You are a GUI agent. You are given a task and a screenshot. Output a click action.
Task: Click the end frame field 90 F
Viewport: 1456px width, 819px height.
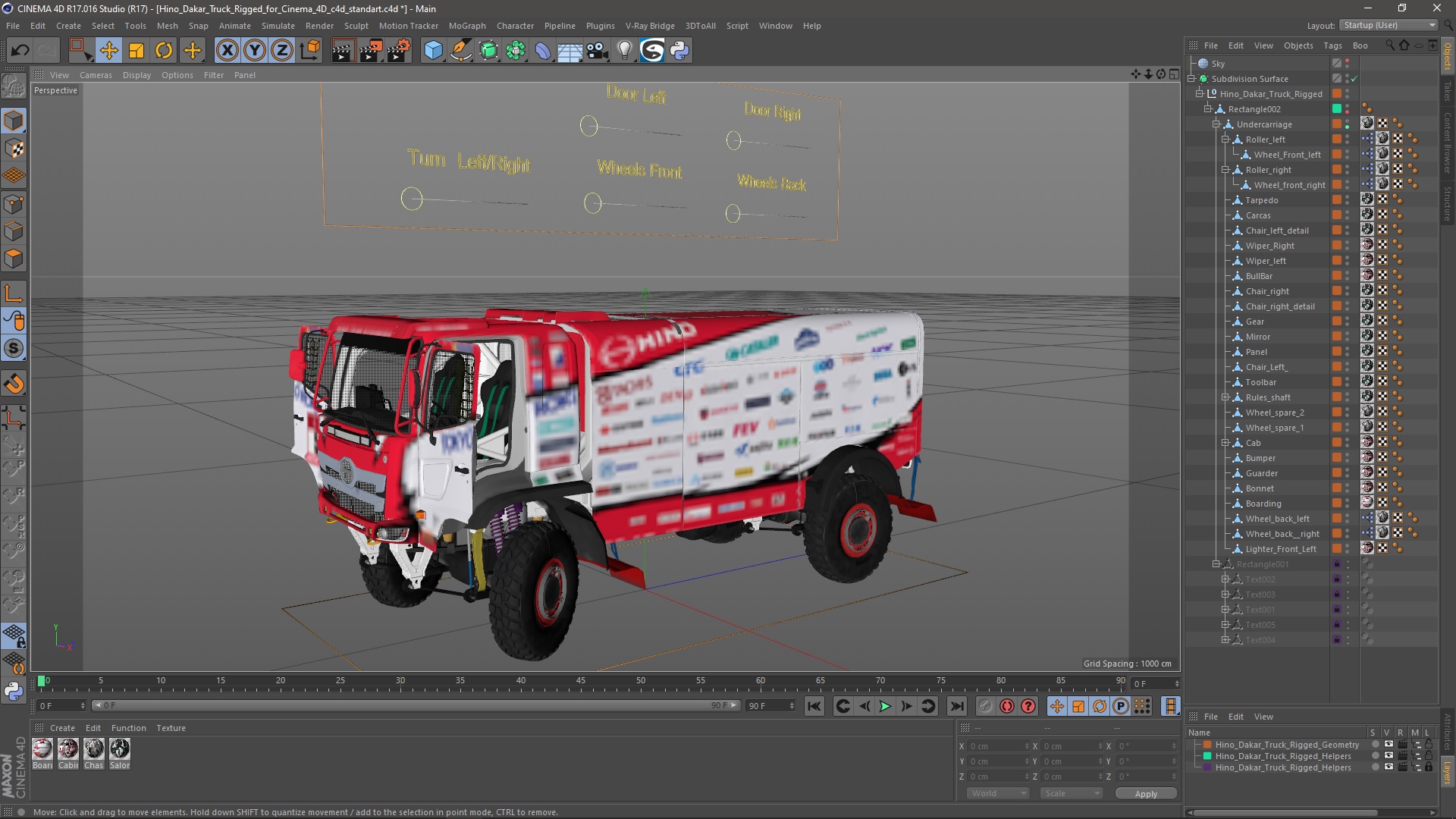(x=770, y=706)
